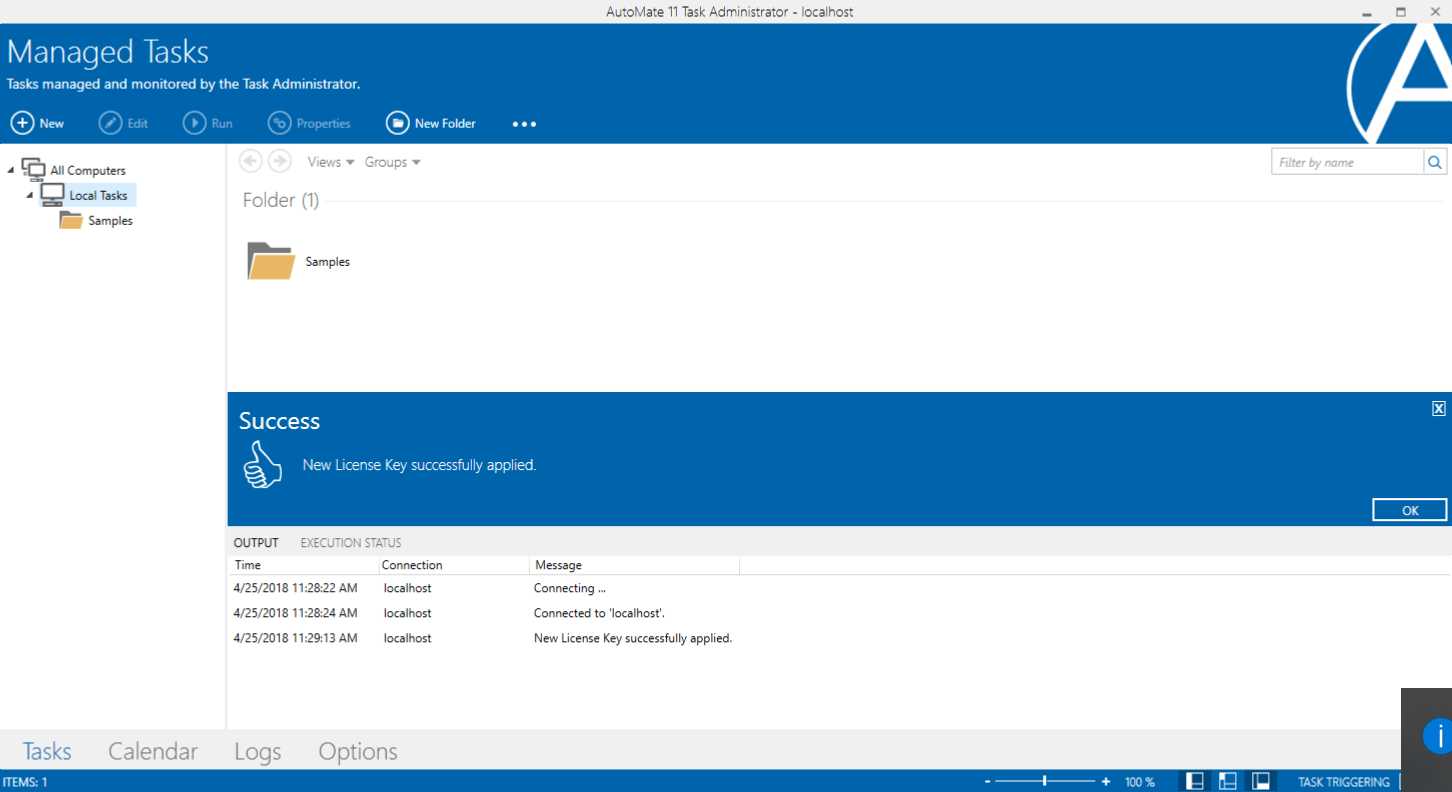Open the Groups dropdown
Screen dimensions: 1452x792
pos(392,161)
